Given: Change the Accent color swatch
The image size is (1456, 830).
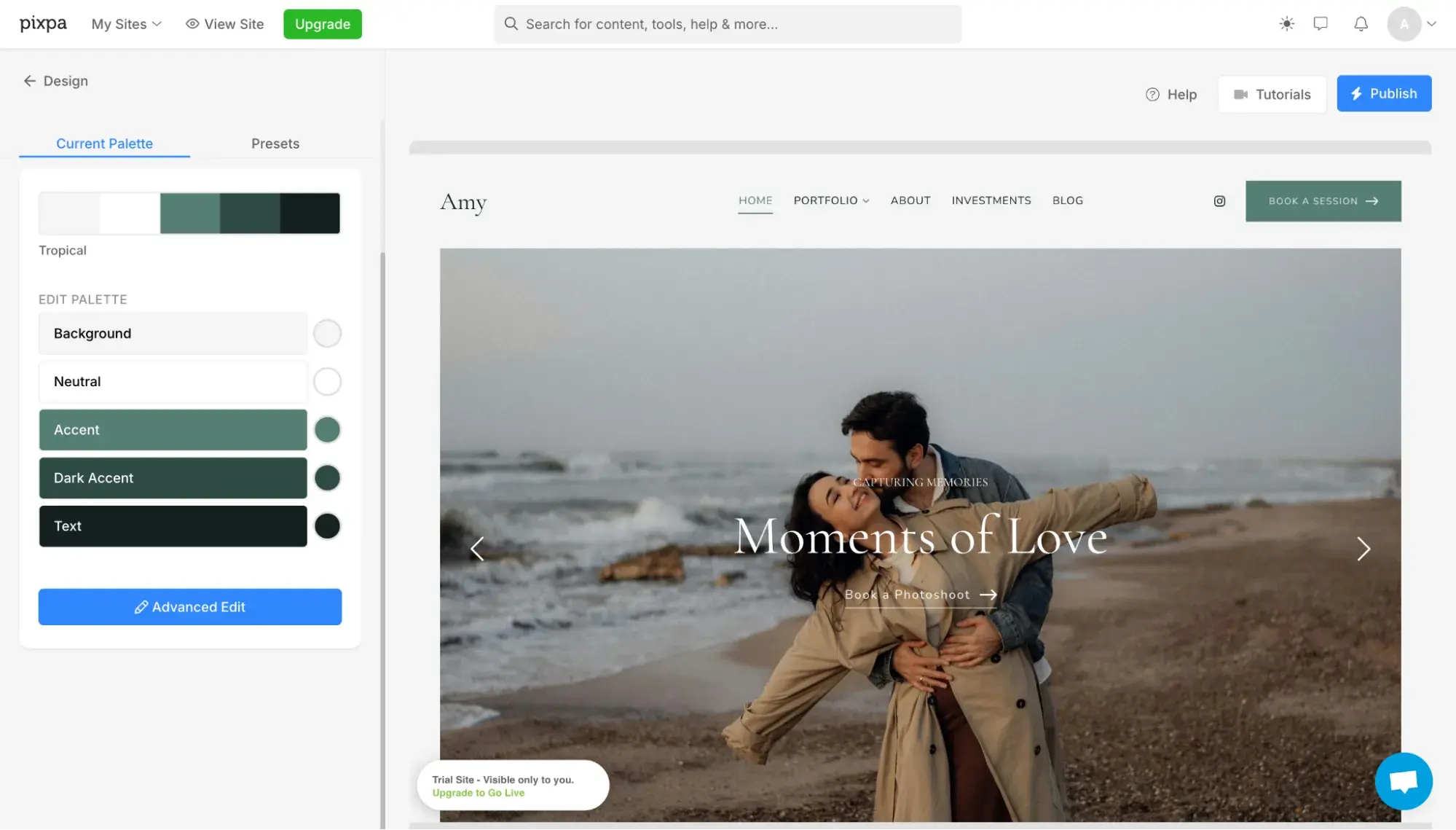Looking at the screenshot, I should pyautogui.click(x=327, y=430).
